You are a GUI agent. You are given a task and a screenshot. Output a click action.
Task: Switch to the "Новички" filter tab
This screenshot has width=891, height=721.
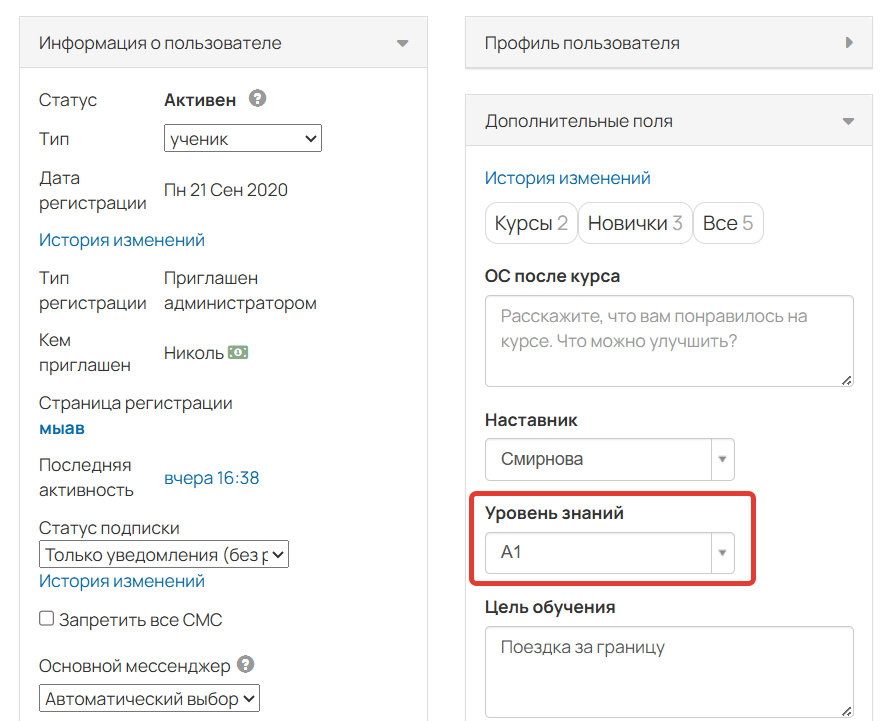[635, 223]
